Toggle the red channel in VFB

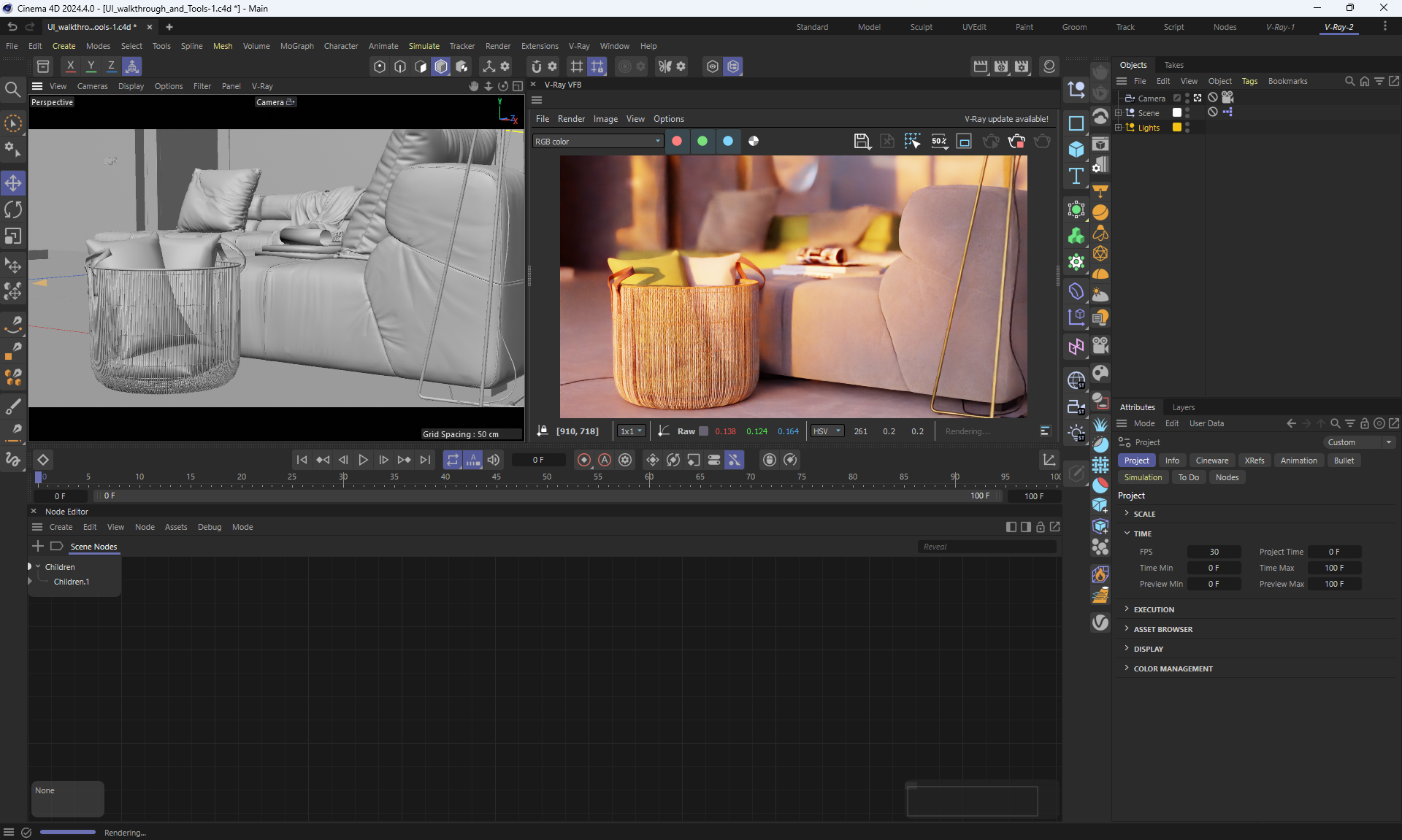coord(677,142)
